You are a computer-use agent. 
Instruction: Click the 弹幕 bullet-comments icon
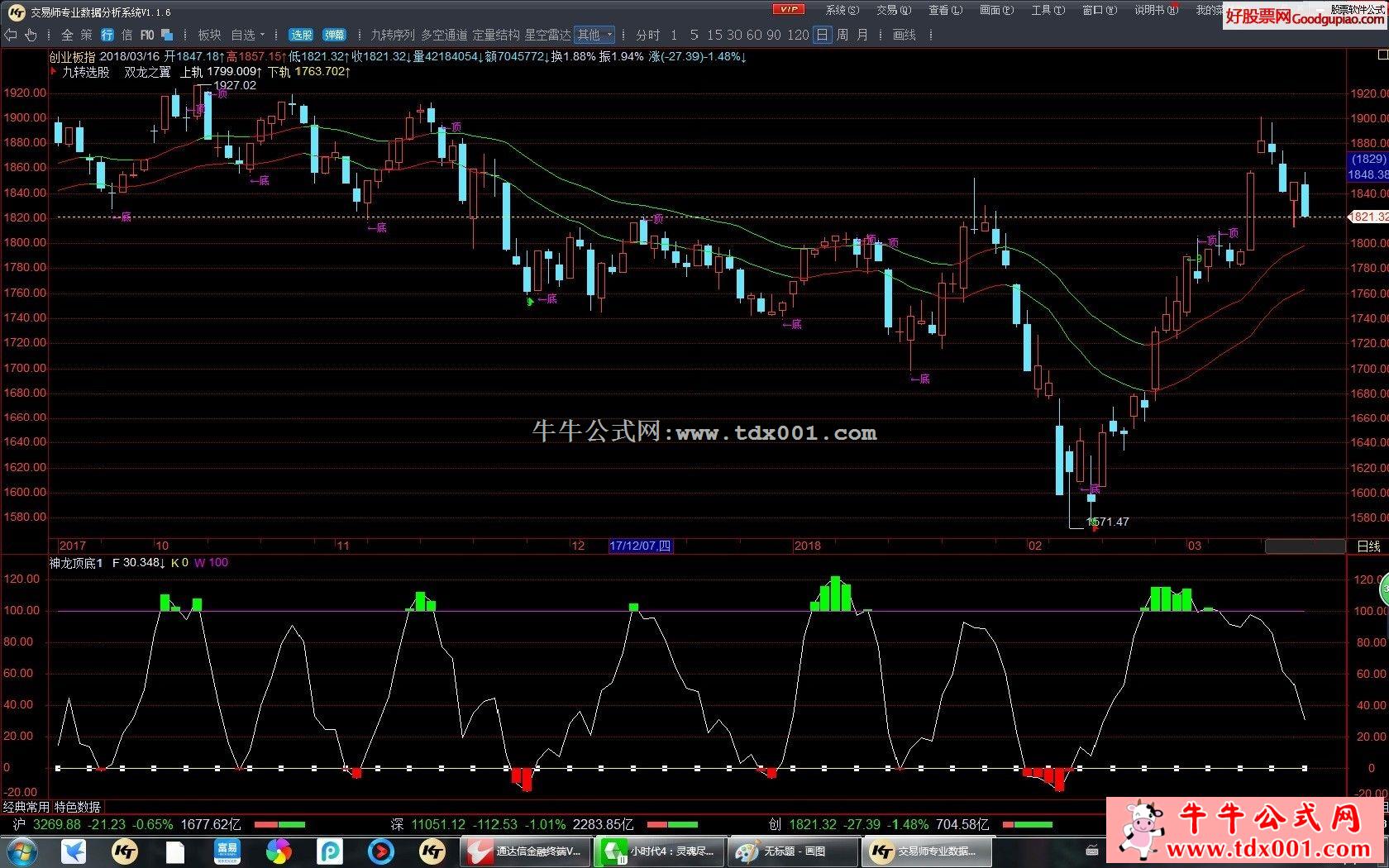click(334, 35)
